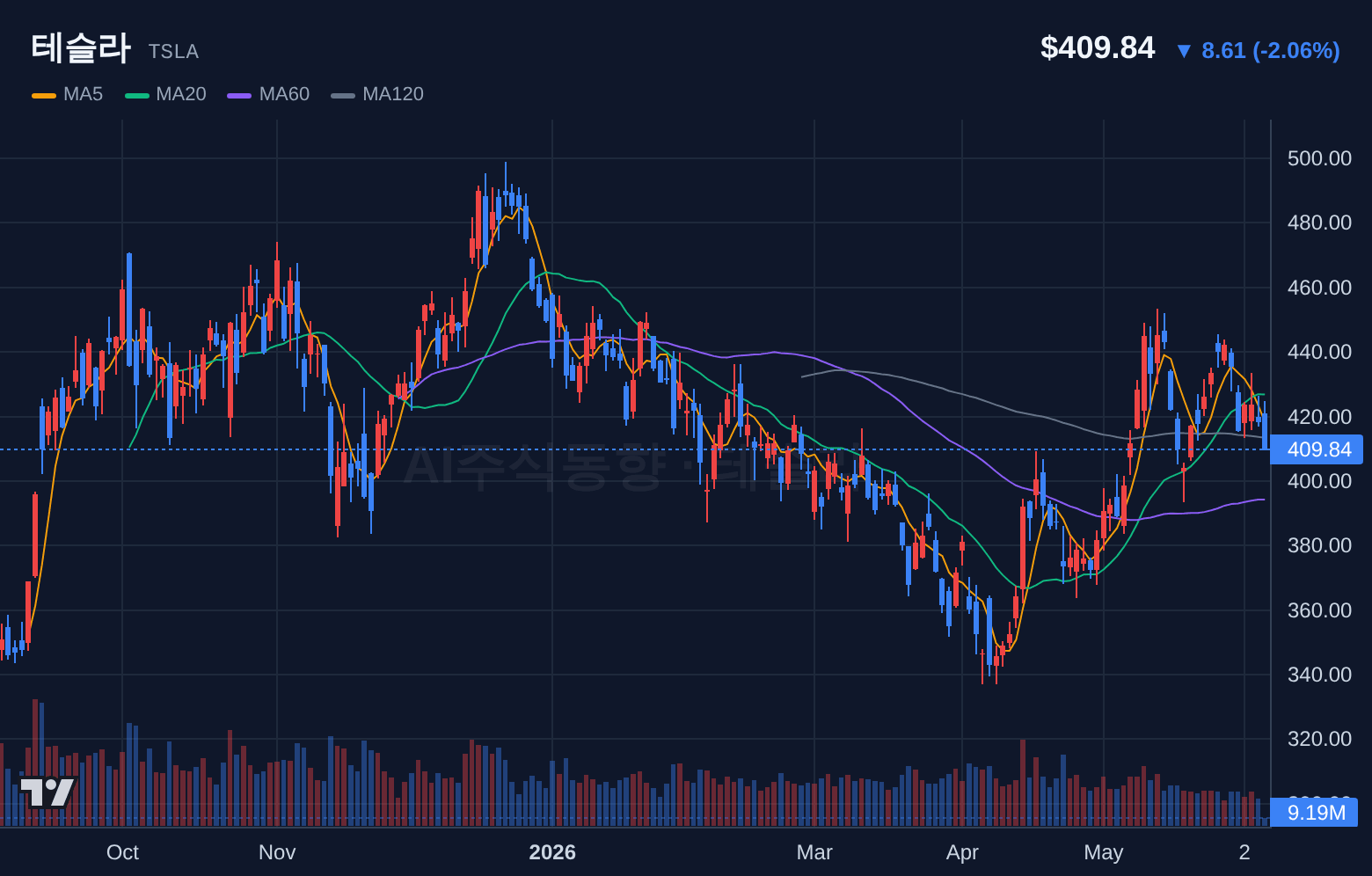Click the Oct time axis label
This screenshot has width=1372, height=876.
[x=122, y=852]
